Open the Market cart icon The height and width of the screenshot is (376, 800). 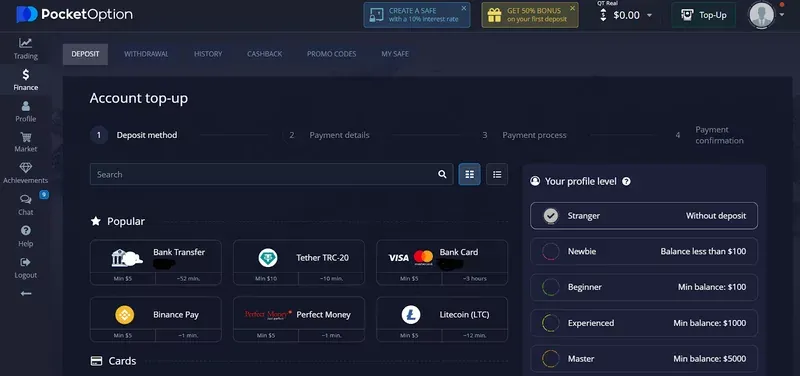[x=26, y=137]
